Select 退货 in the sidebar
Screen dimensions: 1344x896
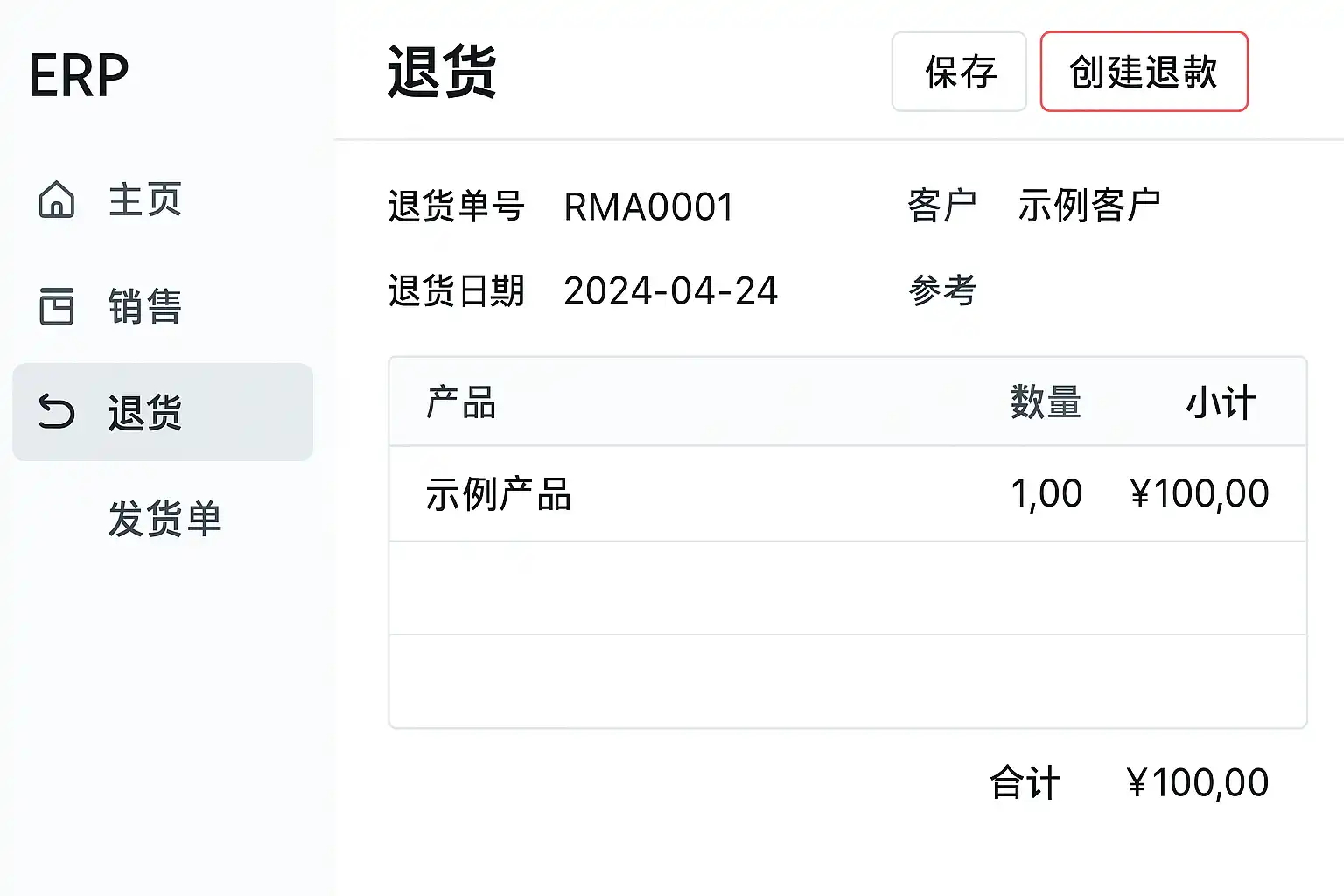145,412
